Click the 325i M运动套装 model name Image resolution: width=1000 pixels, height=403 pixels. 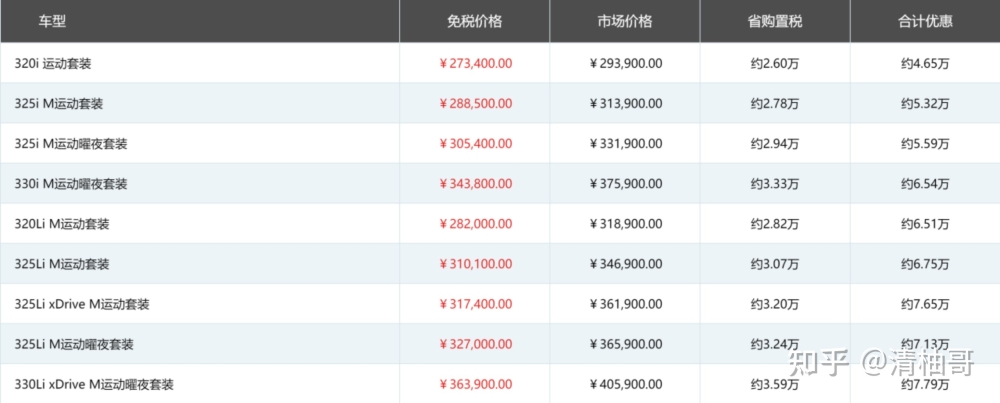tap(59, 104)
